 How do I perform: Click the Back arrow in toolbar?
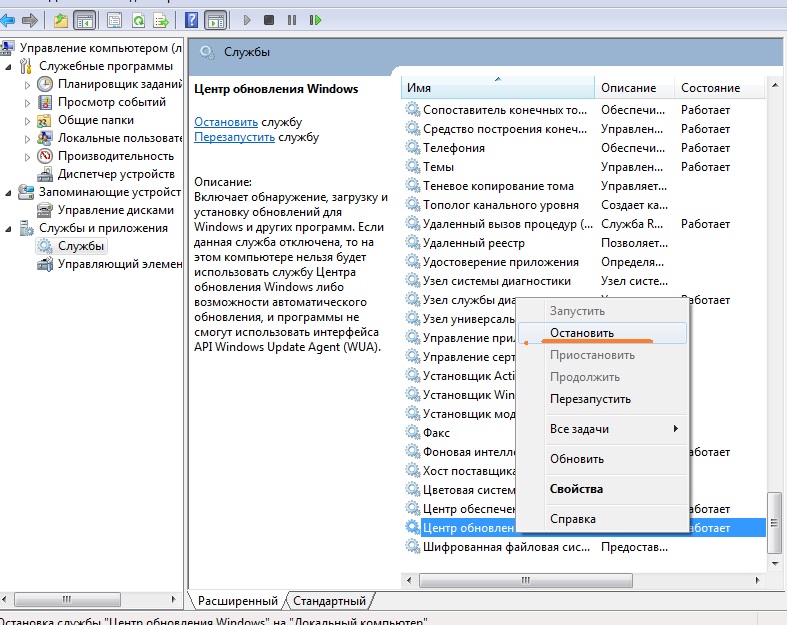7,21
